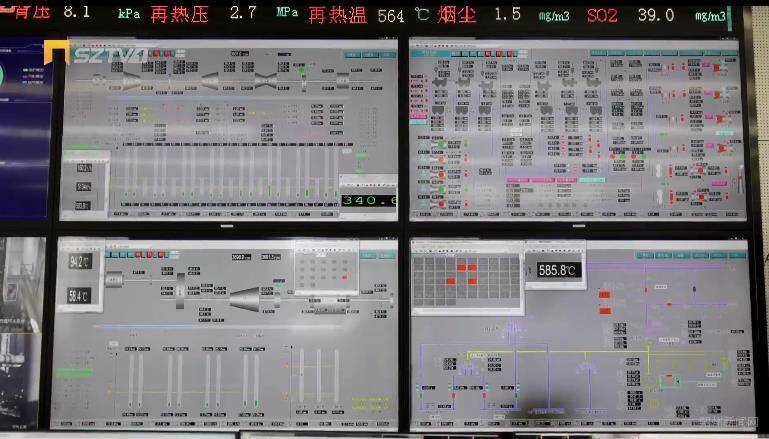Click the lower red indicator block beside the purple lines
The image size is (769, 439).
(x=605, y=310)
